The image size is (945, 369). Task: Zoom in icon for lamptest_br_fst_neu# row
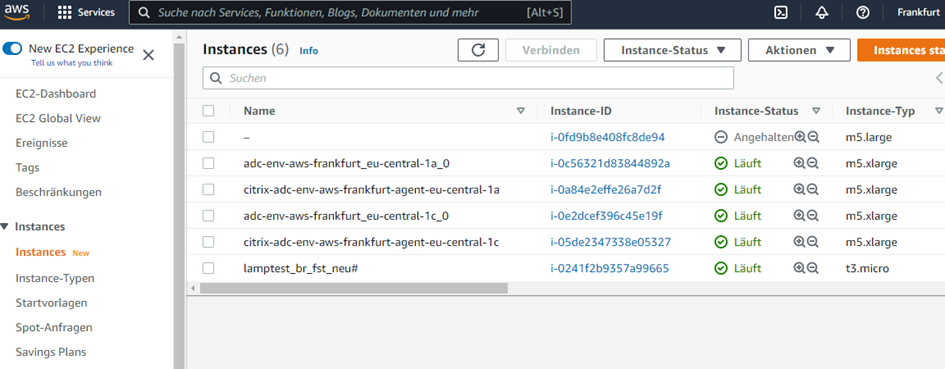pos(799,268)
